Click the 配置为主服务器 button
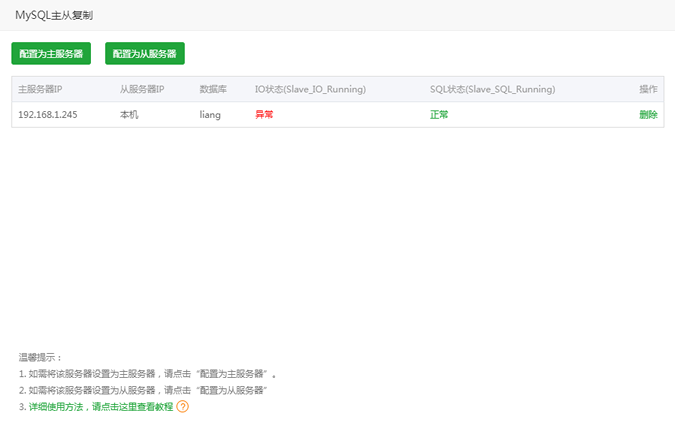The image size is (675, 443). 51,53
